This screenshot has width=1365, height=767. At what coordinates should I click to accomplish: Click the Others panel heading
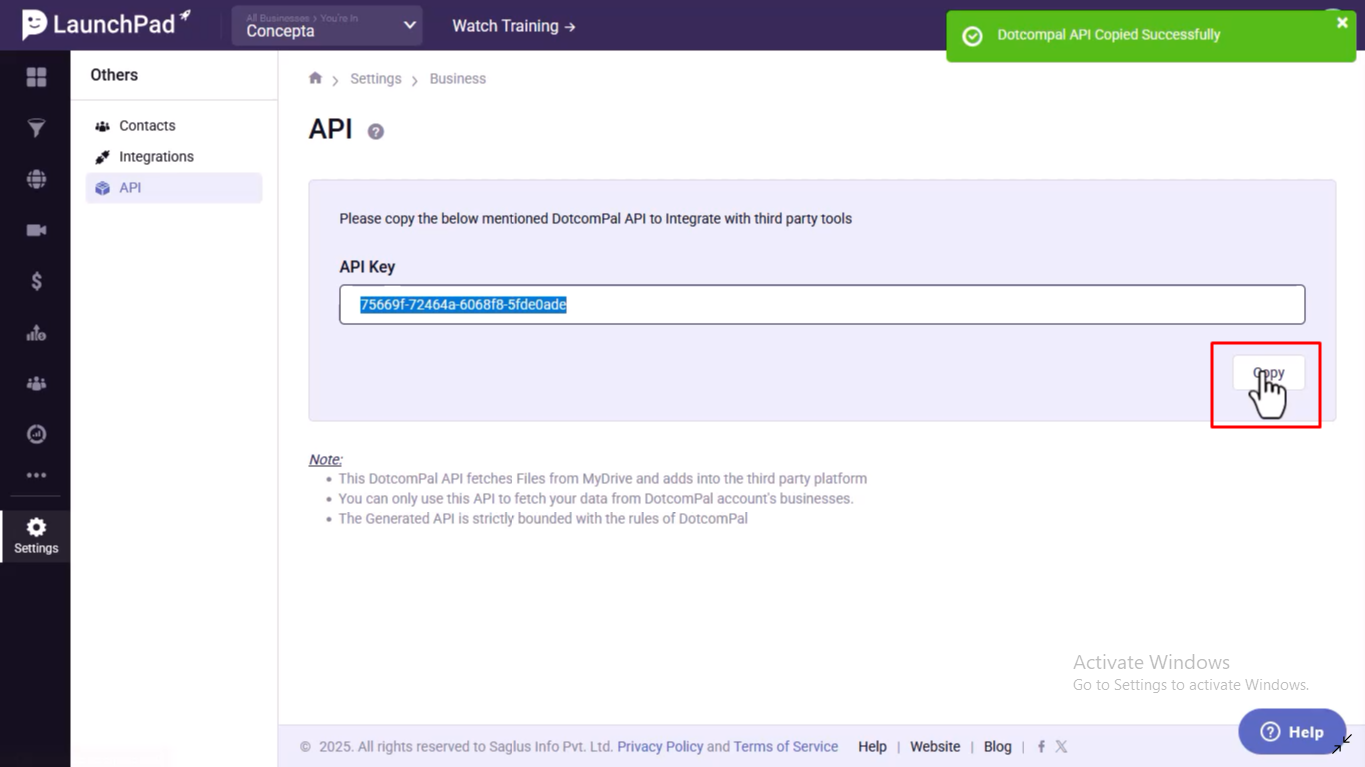tap(114, 75)
